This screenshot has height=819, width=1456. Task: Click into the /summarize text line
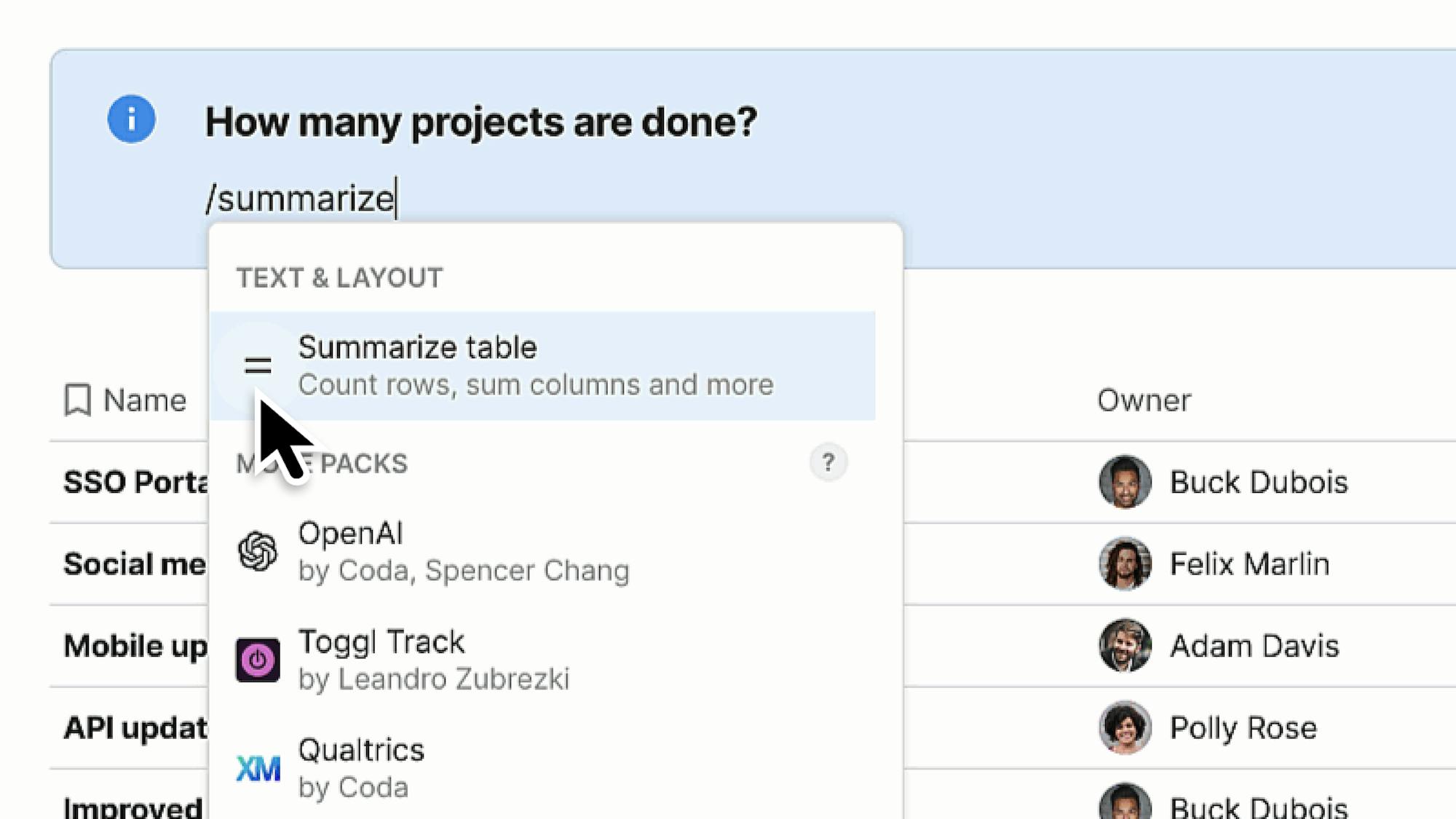(x=300, y=199)
